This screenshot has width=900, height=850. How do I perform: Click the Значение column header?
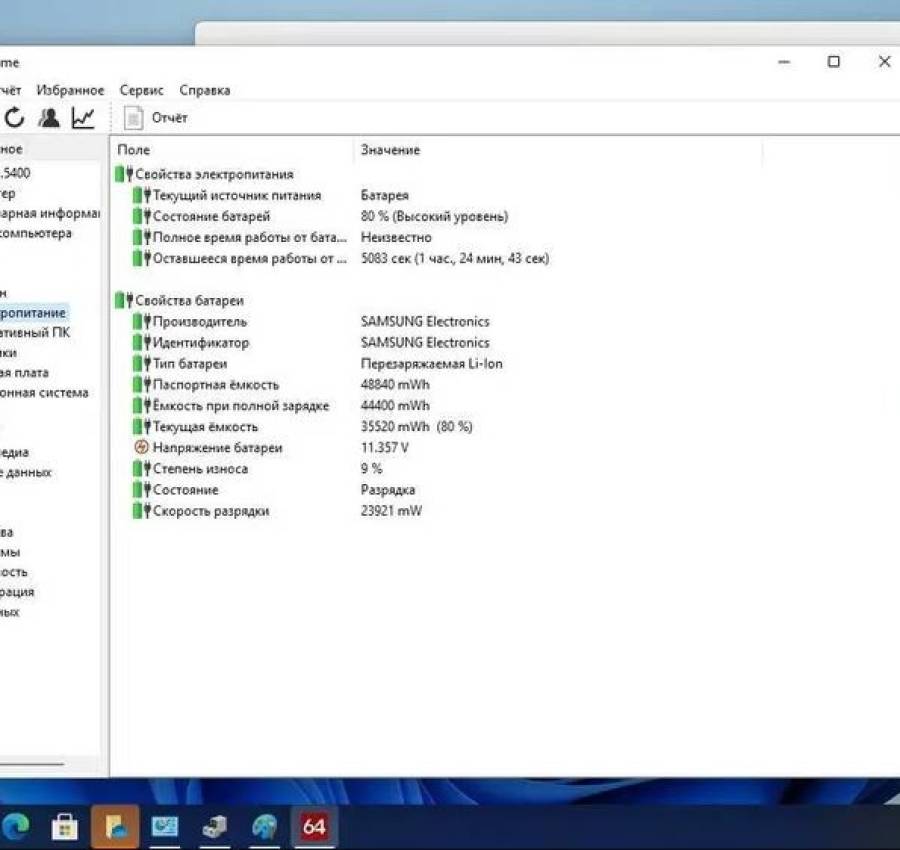(390, 150)
